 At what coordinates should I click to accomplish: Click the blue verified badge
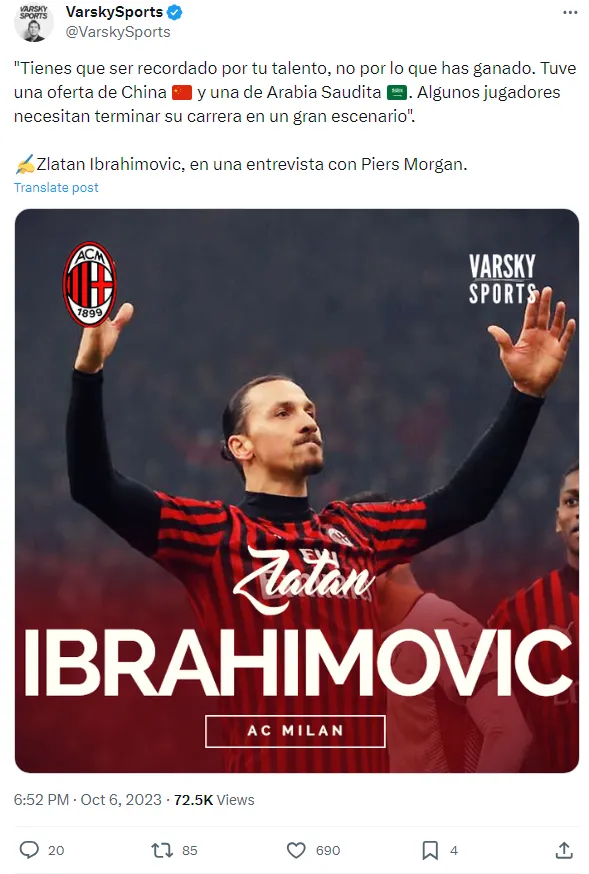point(174,12)
